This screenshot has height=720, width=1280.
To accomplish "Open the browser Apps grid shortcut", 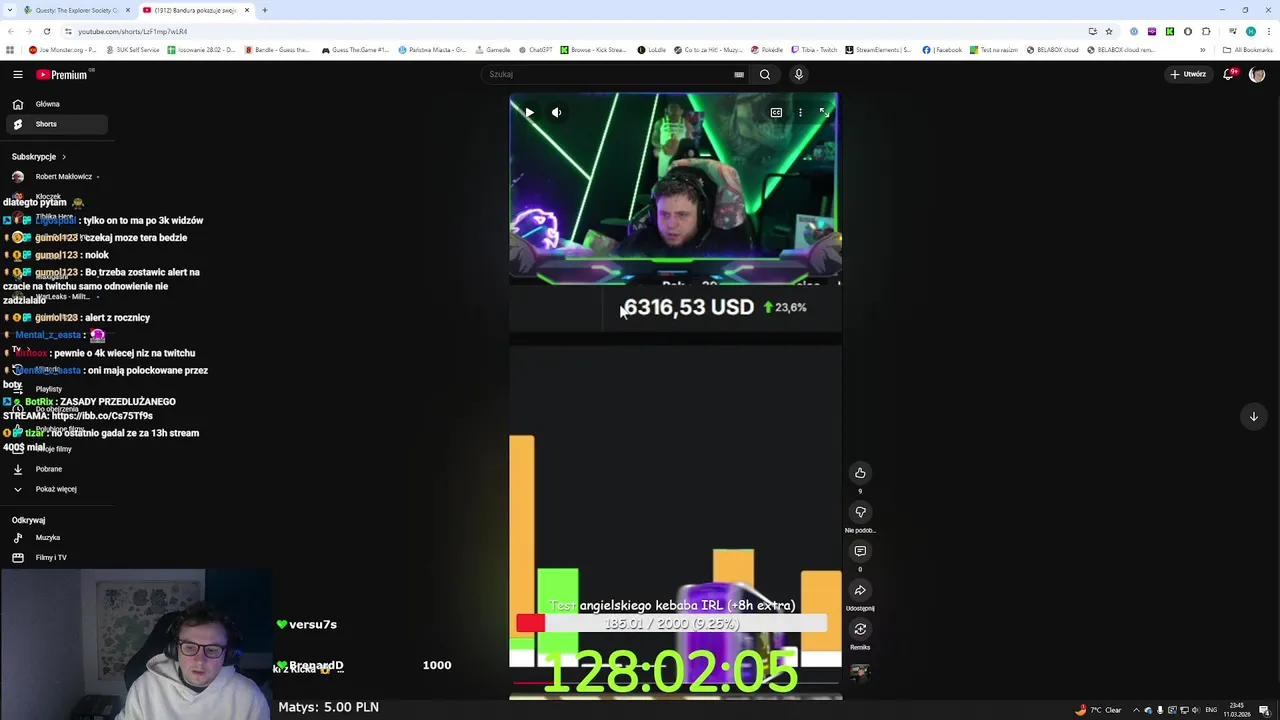I will click(x=10, y=50).
